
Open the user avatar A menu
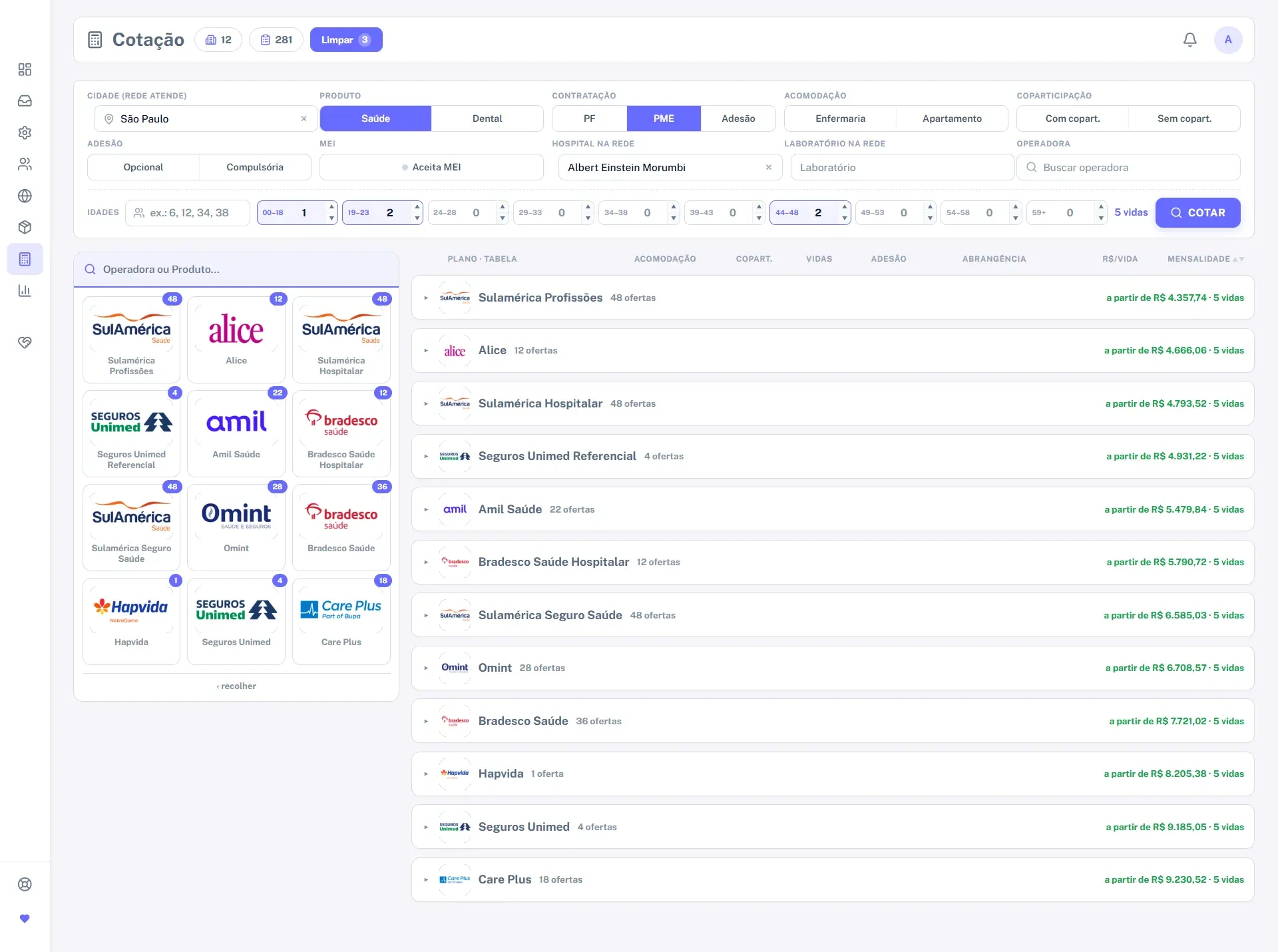(1228, 40)
